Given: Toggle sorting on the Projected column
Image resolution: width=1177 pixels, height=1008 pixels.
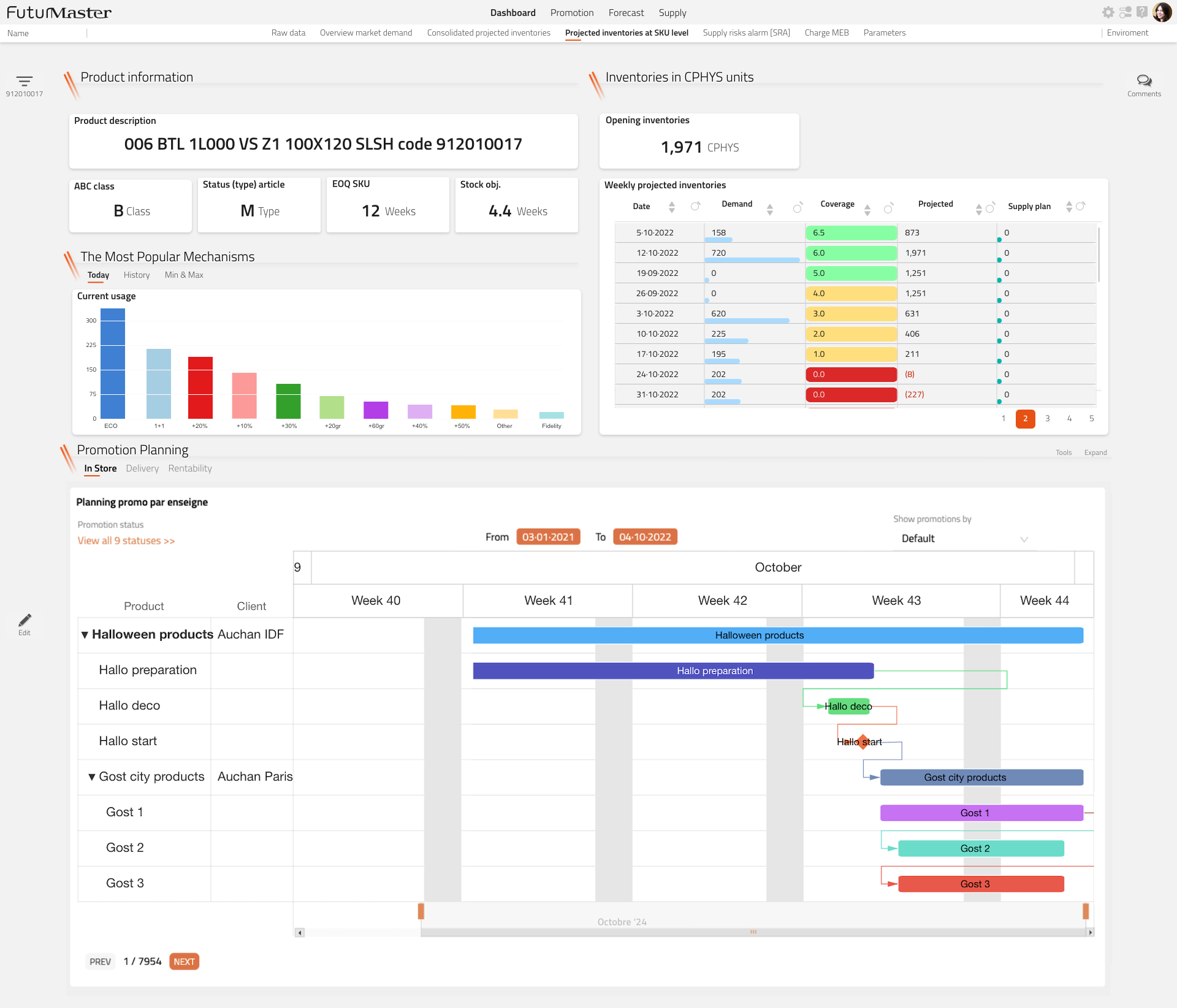Looking at the screenshot, I should [980, 208].
